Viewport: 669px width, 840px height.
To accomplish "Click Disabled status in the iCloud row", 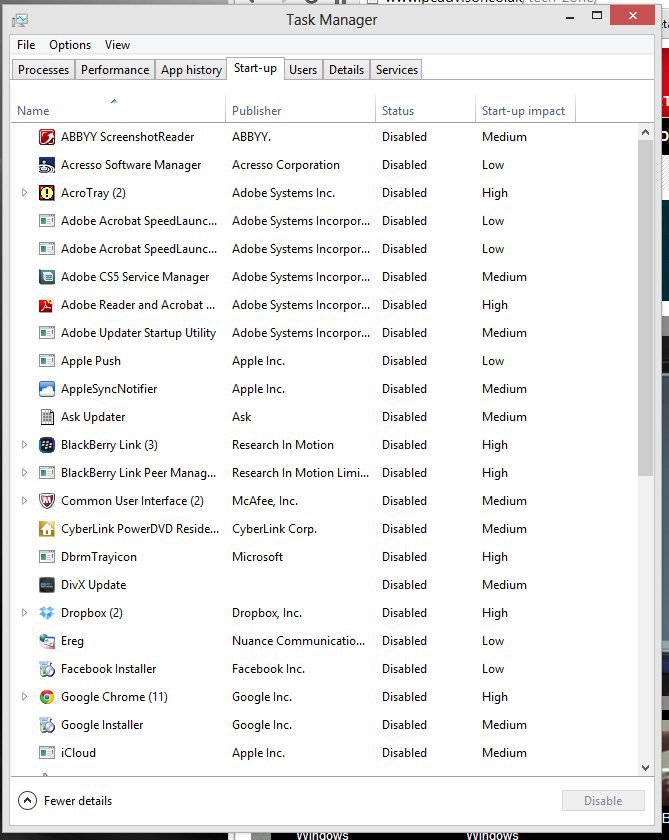I will (404, 753).
